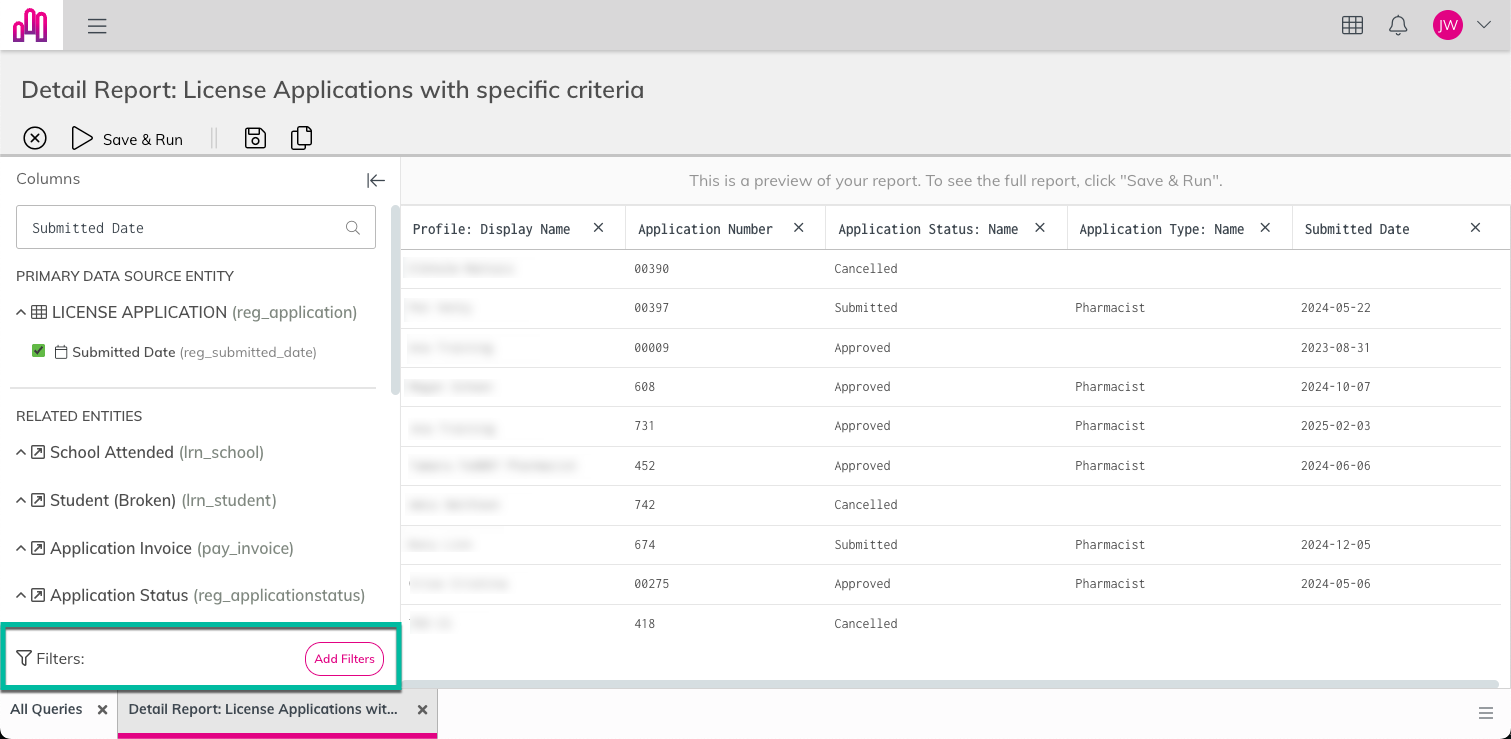Click Application Status: Name header
Screen dimensions: 1511x739
point(928,229)
